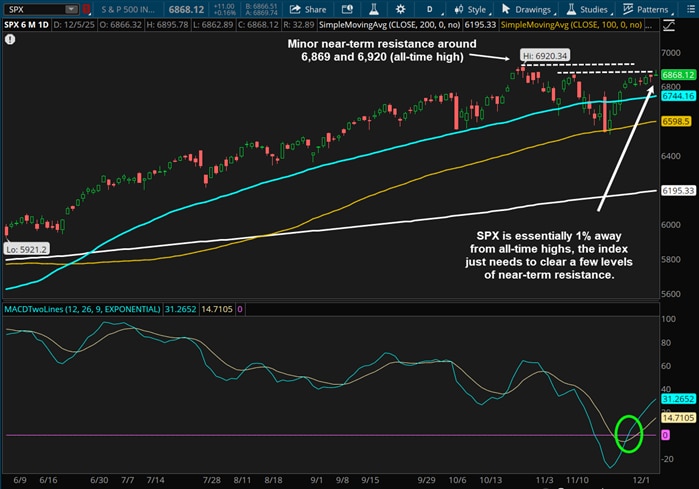
Task: Click the list menu icon at toolbar end
Action: pyautogui.click(x=691, y=9)
